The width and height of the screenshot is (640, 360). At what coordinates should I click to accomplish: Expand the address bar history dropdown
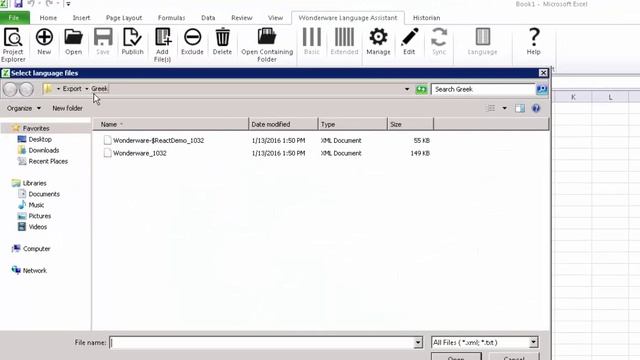[407, 89]
